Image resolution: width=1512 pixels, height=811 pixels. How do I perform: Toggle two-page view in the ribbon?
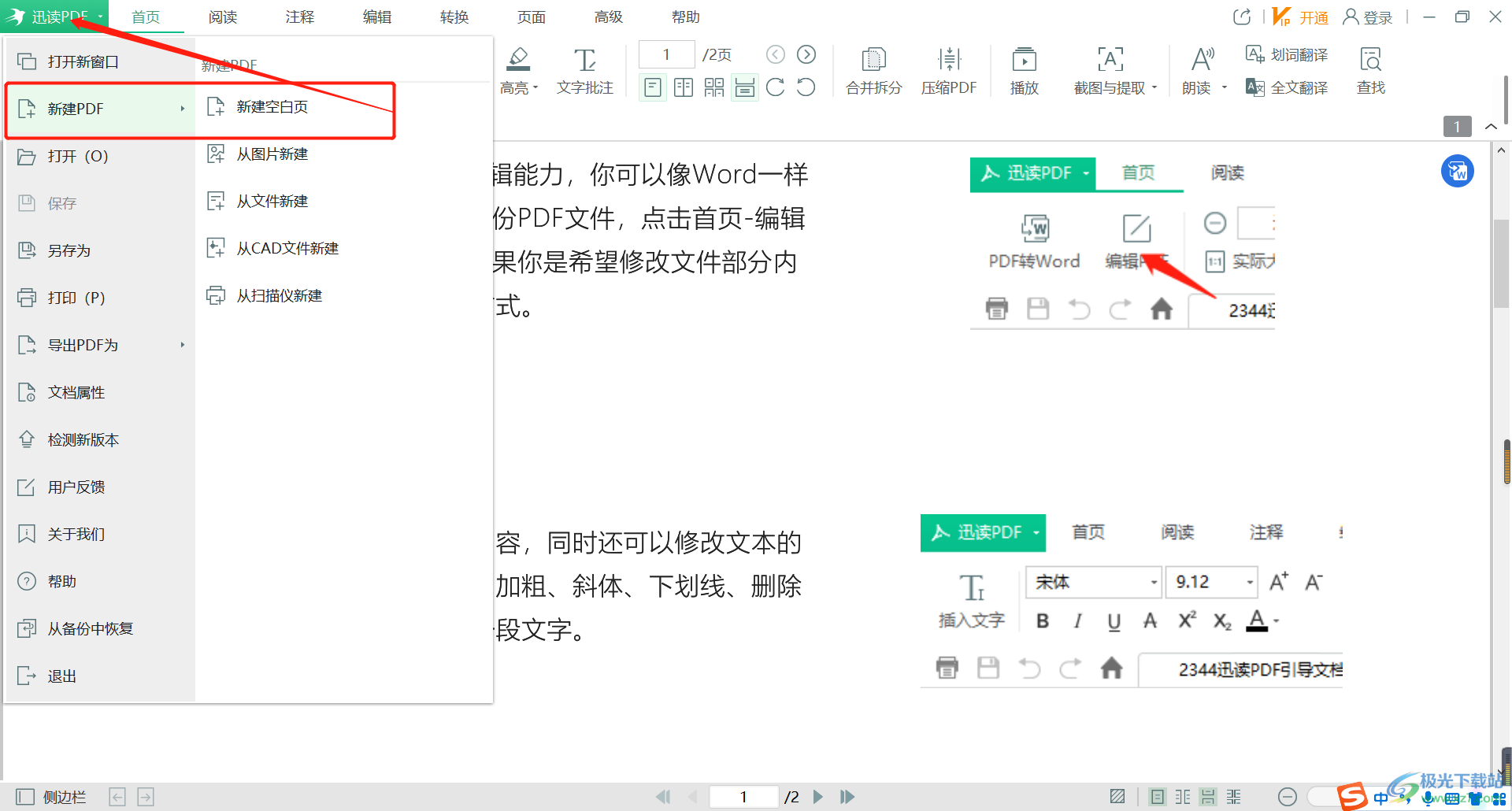(x=684, y=87)
